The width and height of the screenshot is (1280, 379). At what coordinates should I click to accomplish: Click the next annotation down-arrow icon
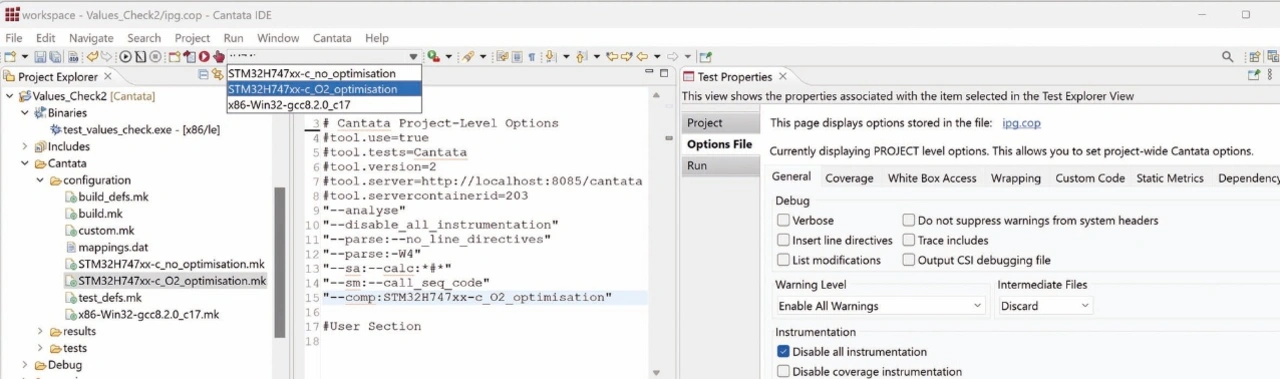tap(550, 57)
